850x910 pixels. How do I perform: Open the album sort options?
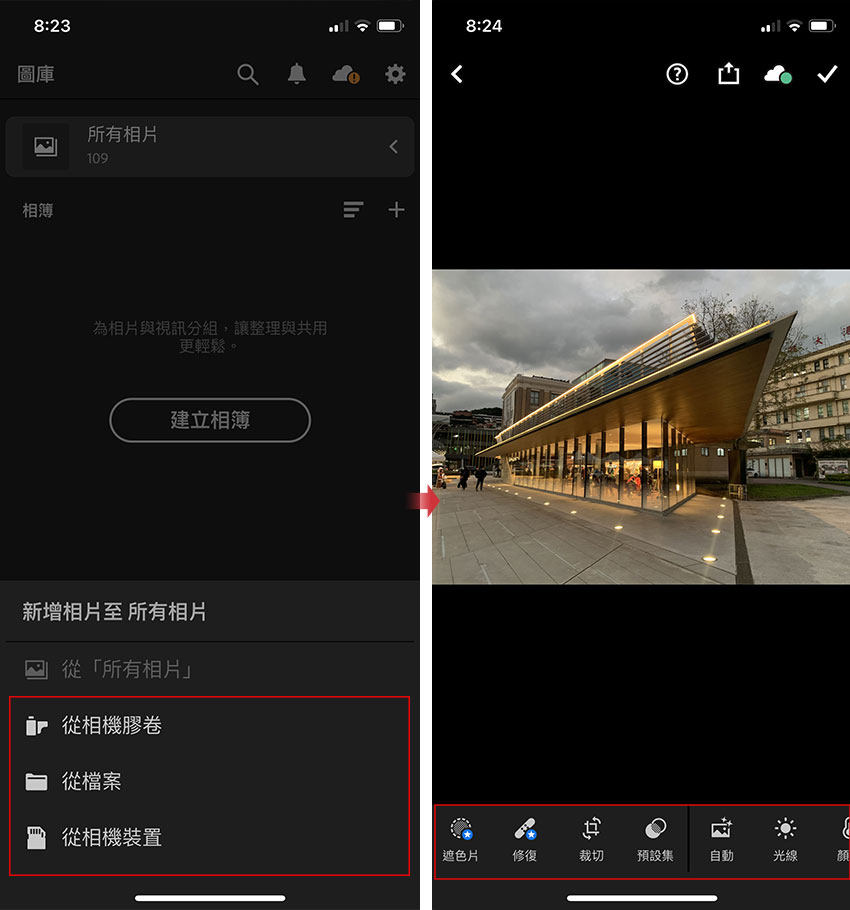click(353, 210)
